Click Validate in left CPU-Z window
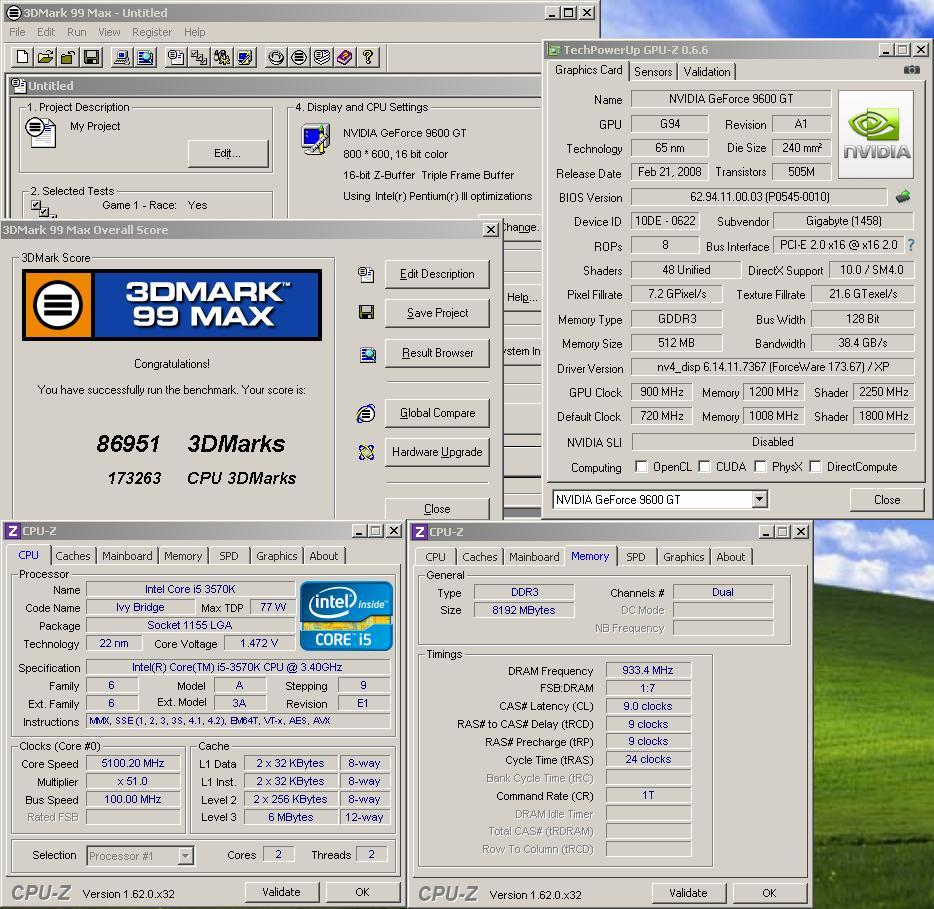This screenshot has width=934, height=909. (x=281, y=892)
